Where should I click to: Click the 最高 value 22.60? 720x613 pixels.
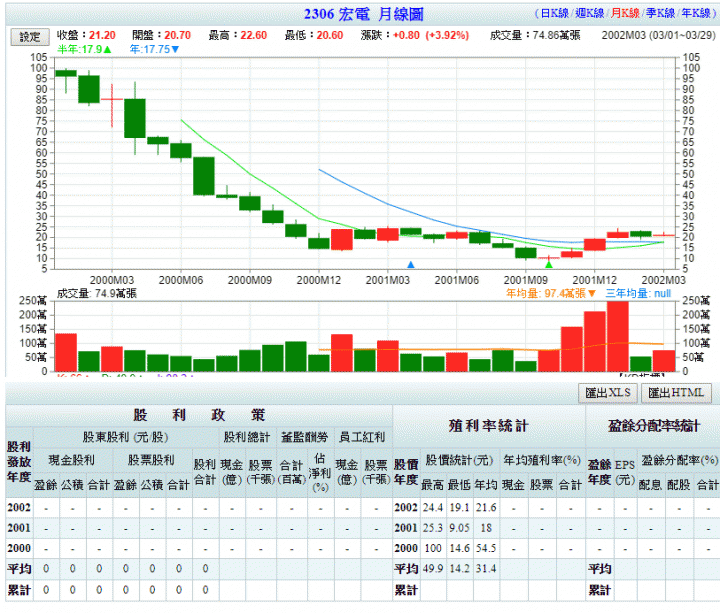click(253, 35)
